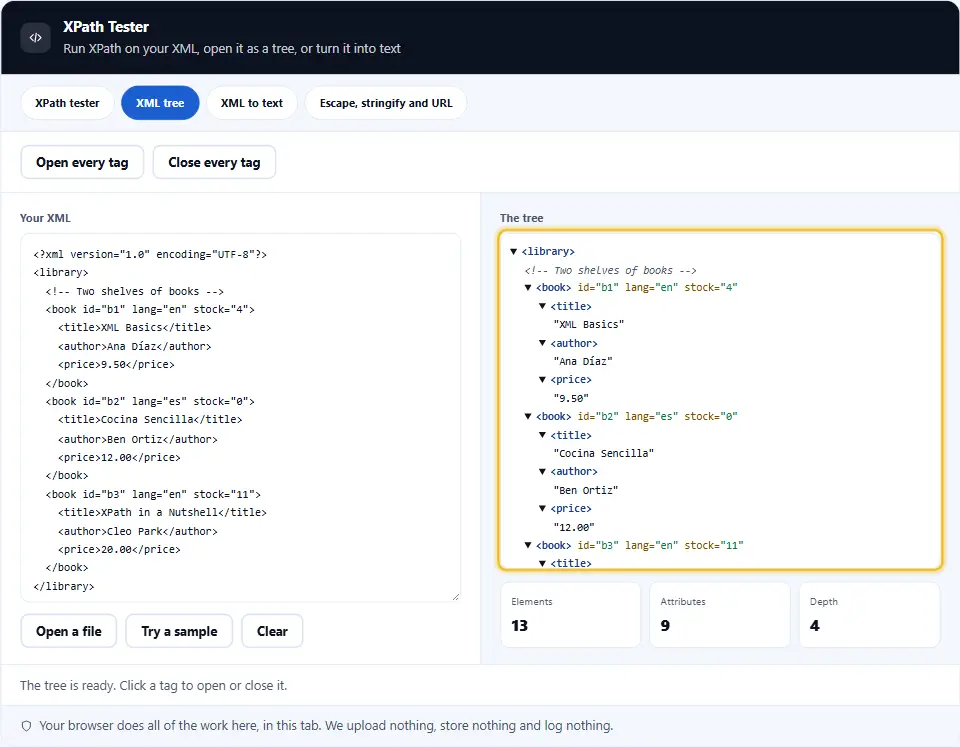Click the "12.00" price value in tree
This screenshot has height=747, width=960.
pos(574,527)
